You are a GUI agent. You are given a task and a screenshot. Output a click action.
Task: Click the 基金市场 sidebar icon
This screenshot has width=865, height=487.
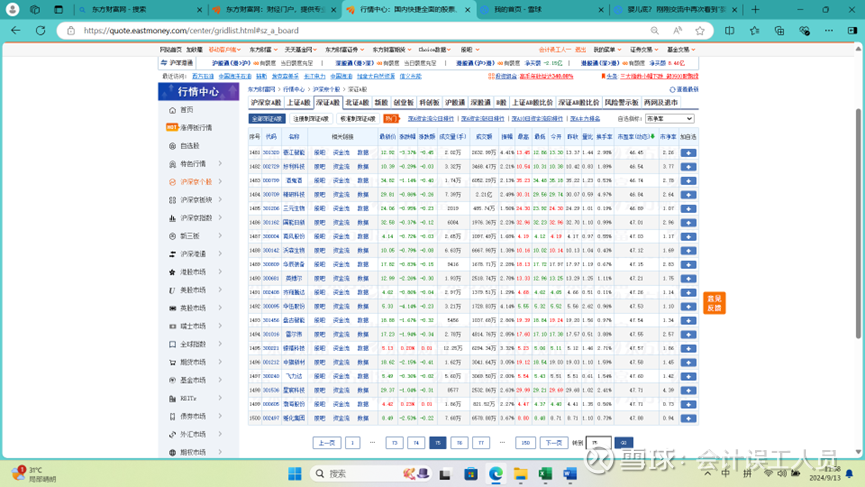(x=172, y=380)
